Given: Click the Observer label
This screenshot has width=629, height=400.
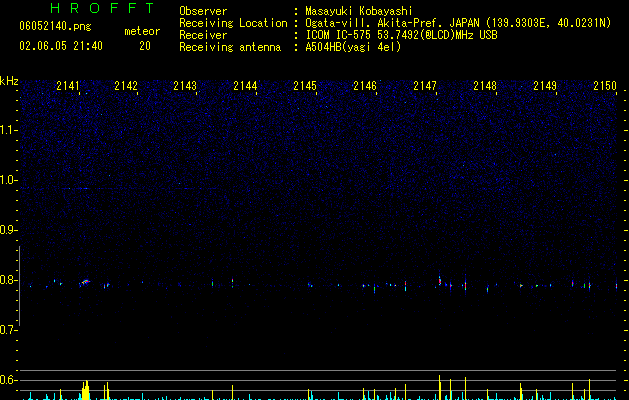Looking at the screenshot, I should pyautogui.click(x=203, y=11).
